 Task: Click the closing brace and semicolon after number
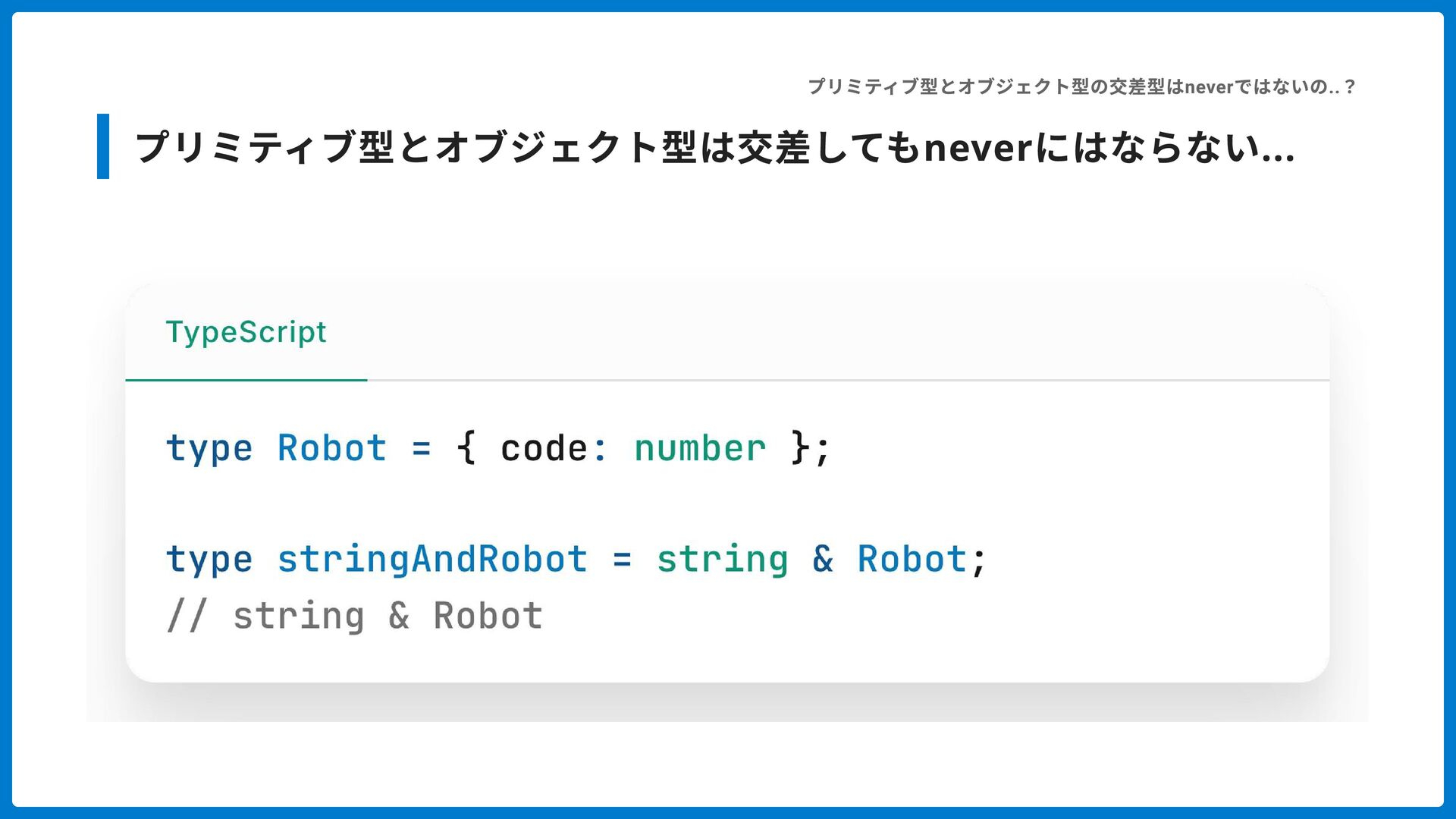(810, 447)
